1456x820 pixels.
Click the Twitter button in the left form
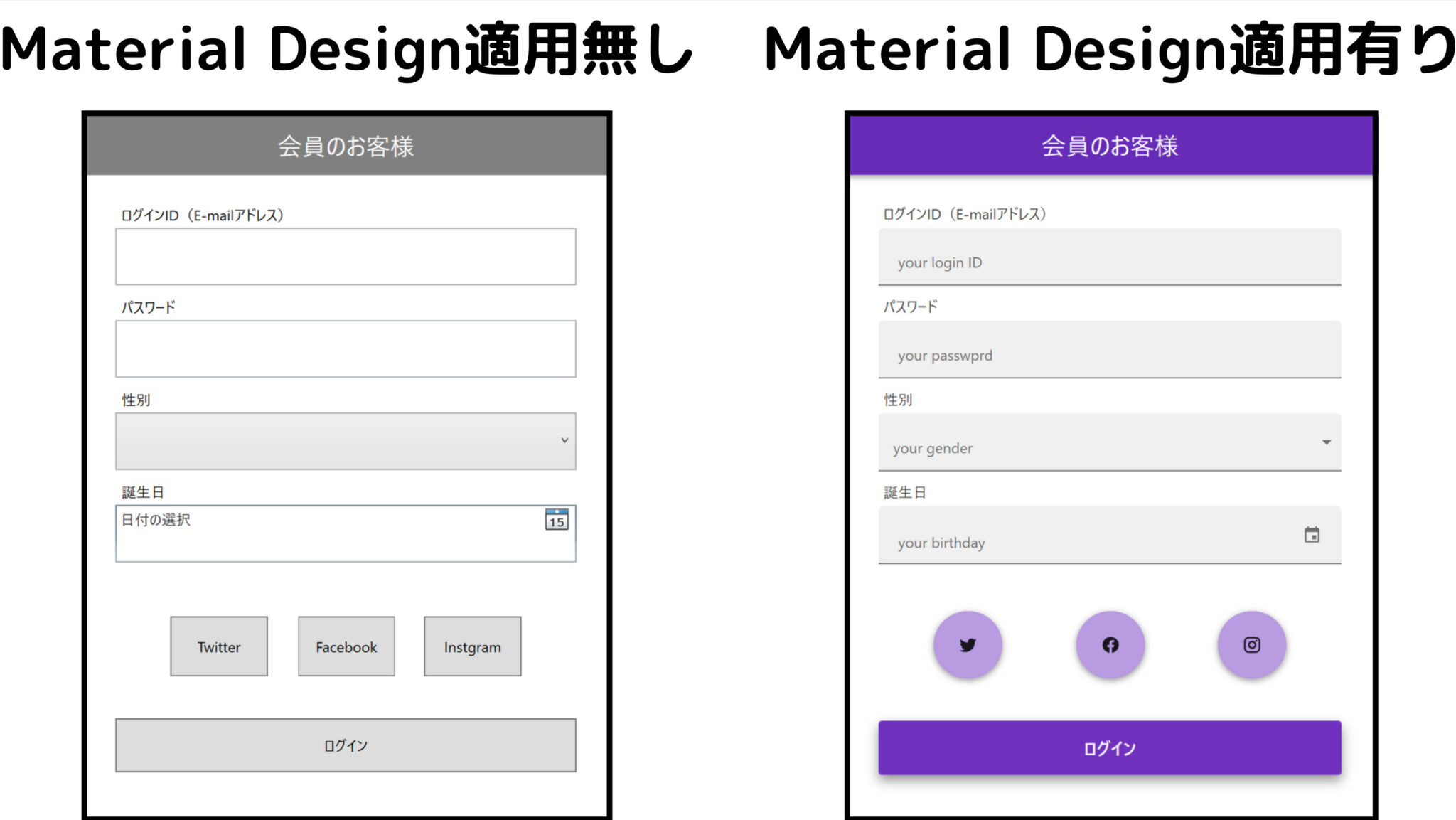tap(218, 646)
